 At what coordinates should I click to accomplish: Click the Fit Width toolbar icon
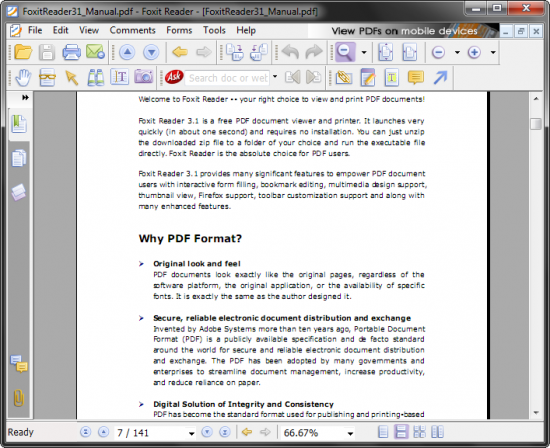[409, 52]
